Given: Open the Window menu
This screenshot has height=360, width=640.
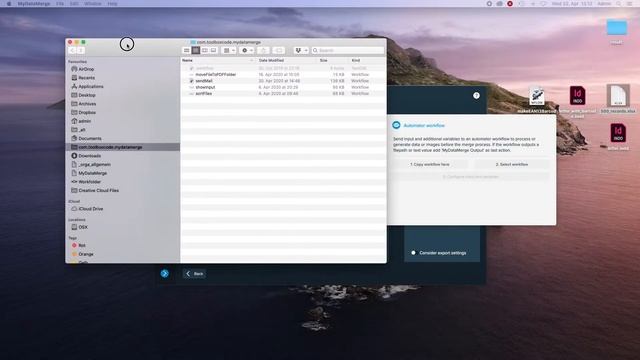Looking at the screenshot, I should [93, 4].
